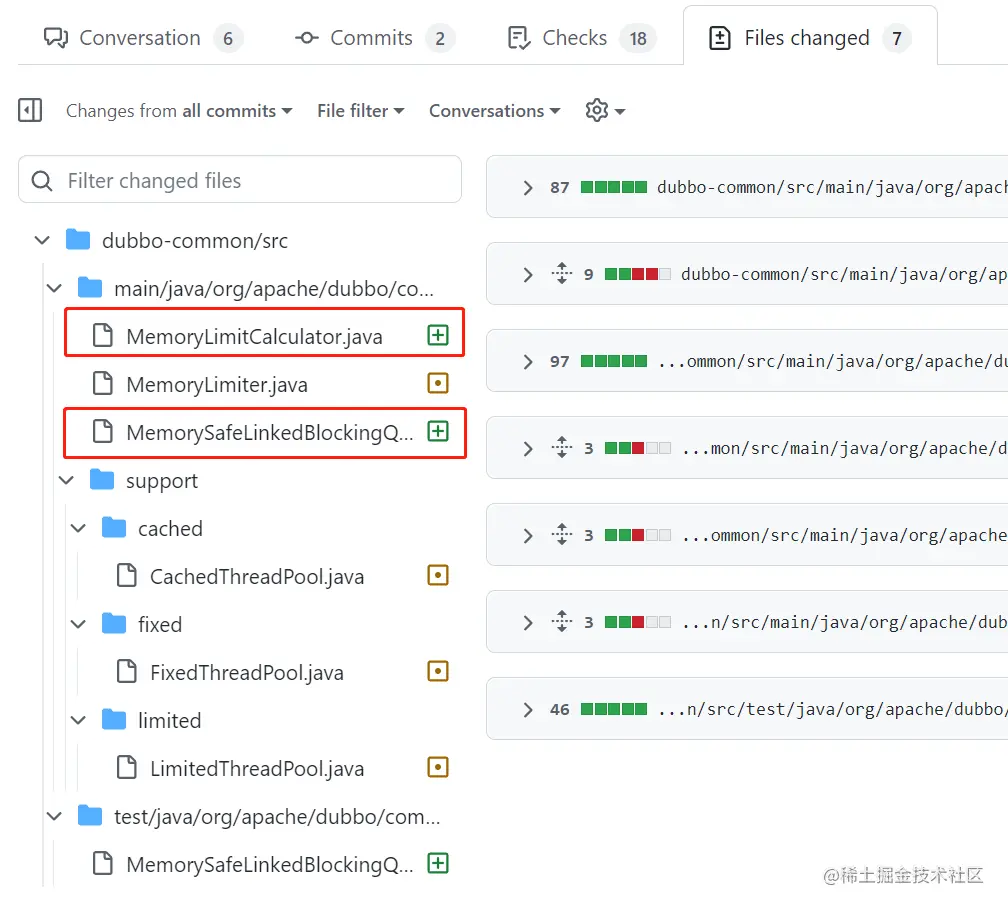
Task: Click the file icon of MemoryLimiter.java
Action: [103, 384]
